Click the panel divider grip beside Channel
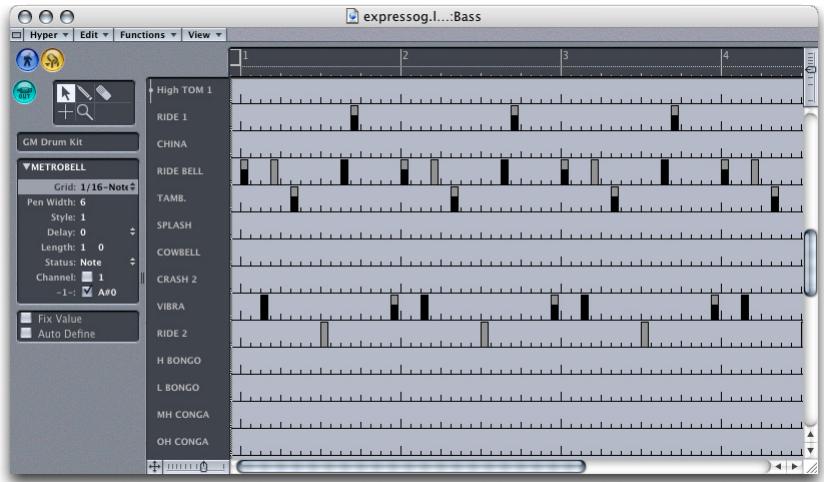 coord(142,278)
